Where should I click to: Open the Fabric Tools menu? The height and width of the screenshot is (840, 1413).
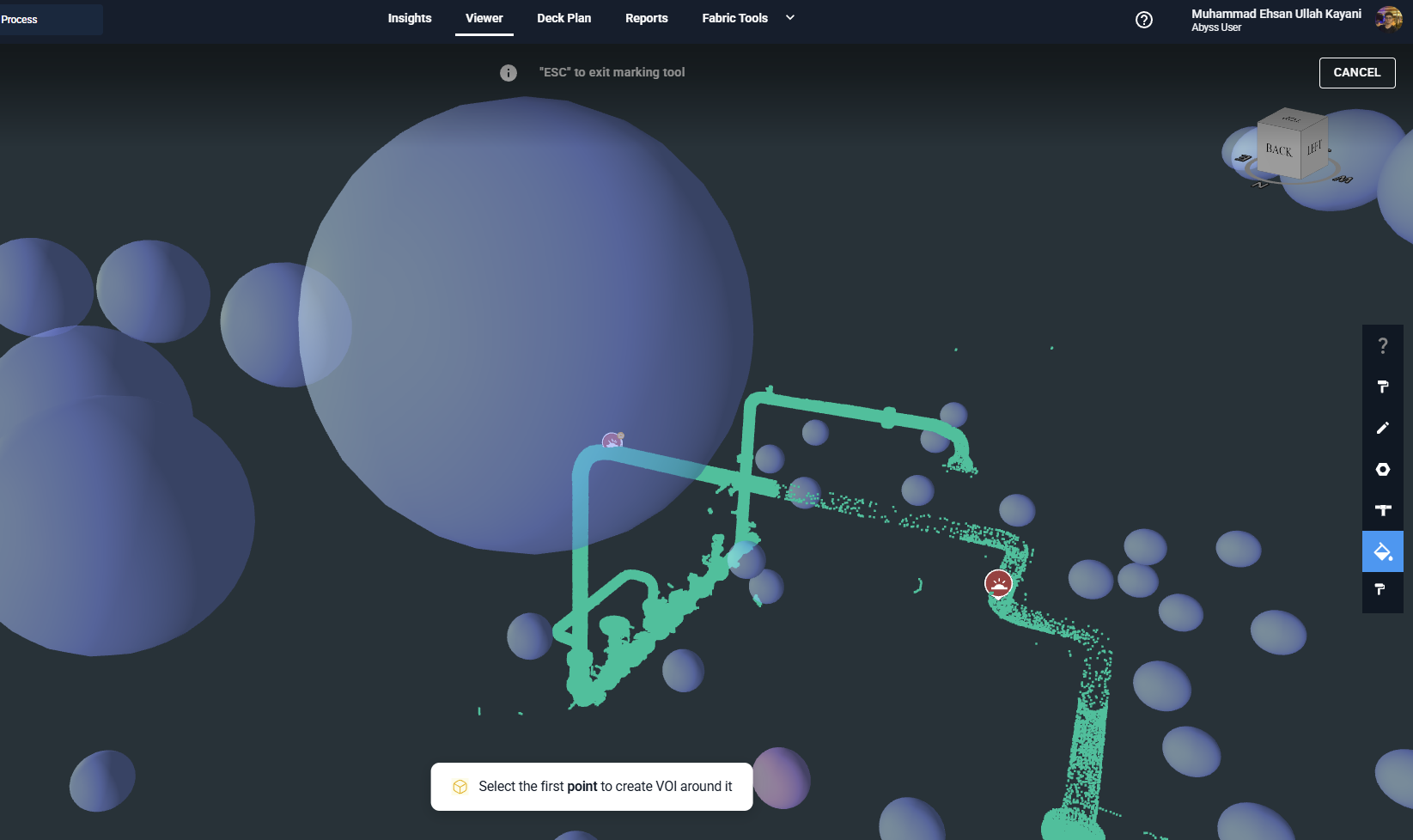734,18
